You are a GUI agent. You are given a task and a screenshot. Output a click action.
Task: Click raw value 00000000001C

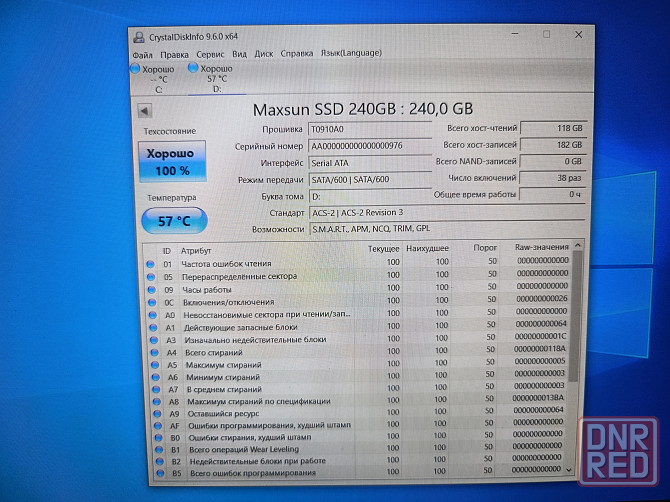point(540,337)
